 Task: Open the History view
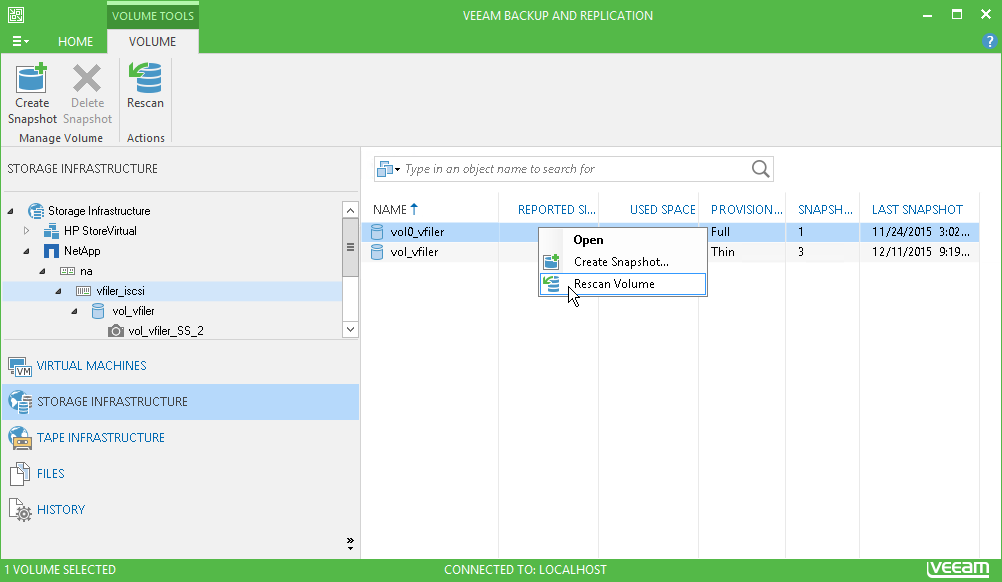pos(60,510)
